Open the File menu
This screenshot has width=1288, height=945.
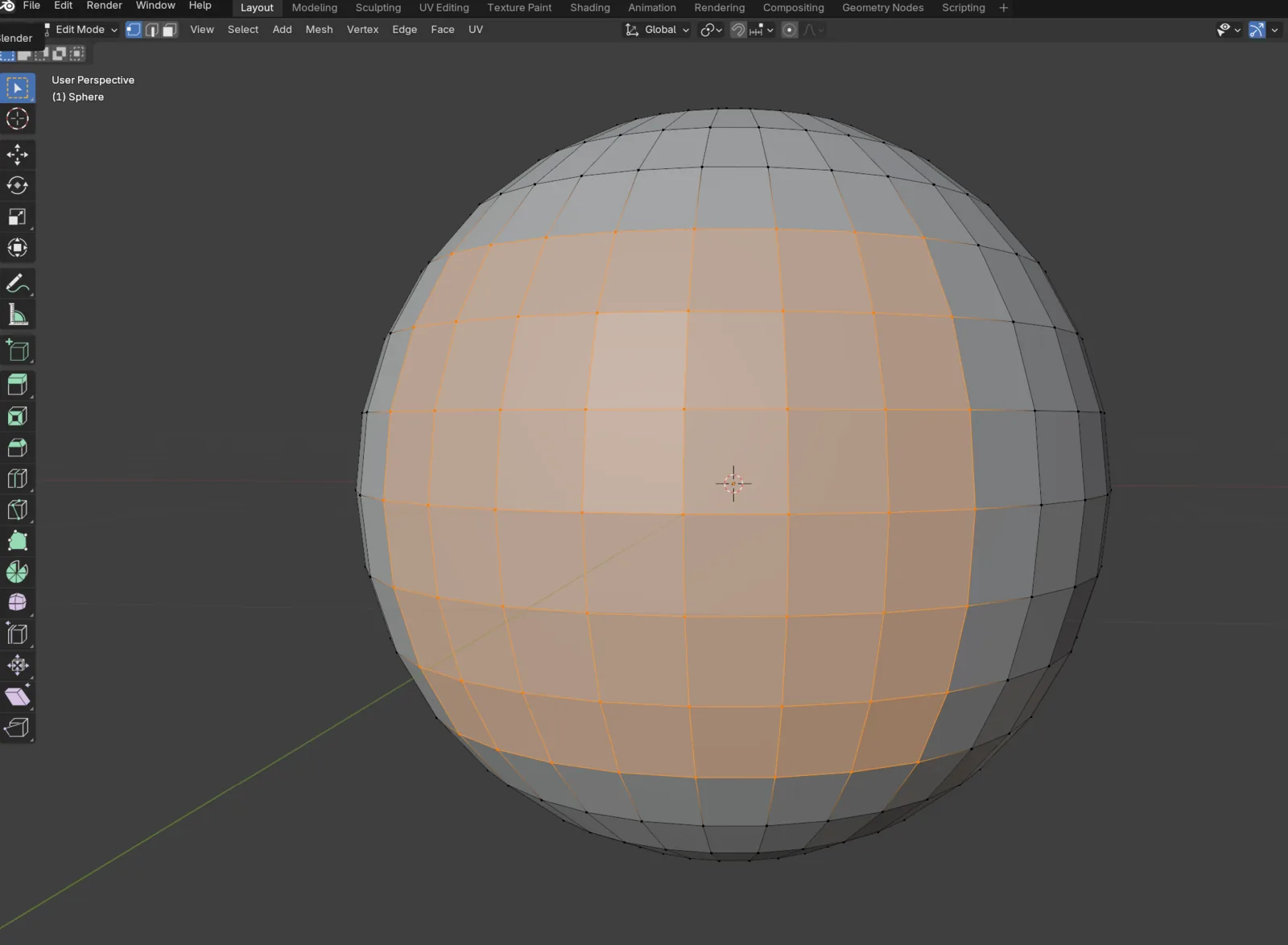tap(31, 6)
